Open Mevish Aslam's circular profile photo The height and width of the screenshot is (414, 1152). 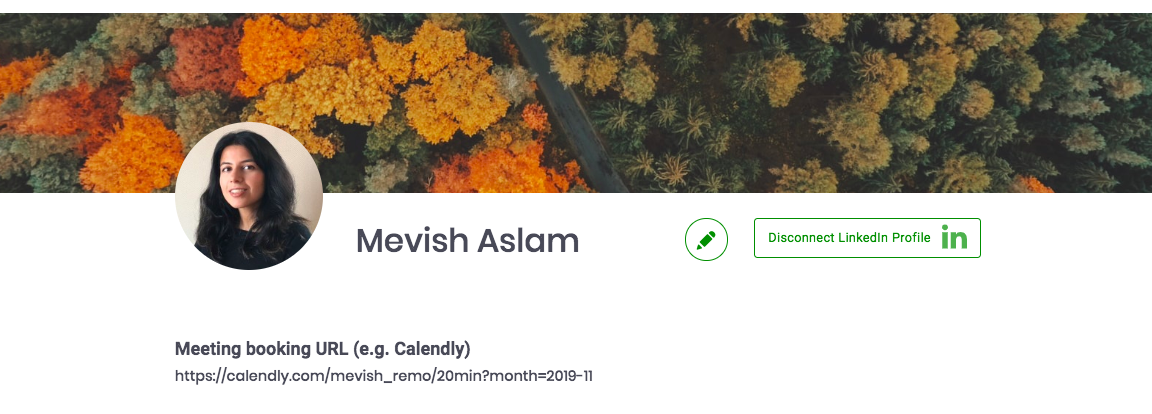tap(249, 196)
